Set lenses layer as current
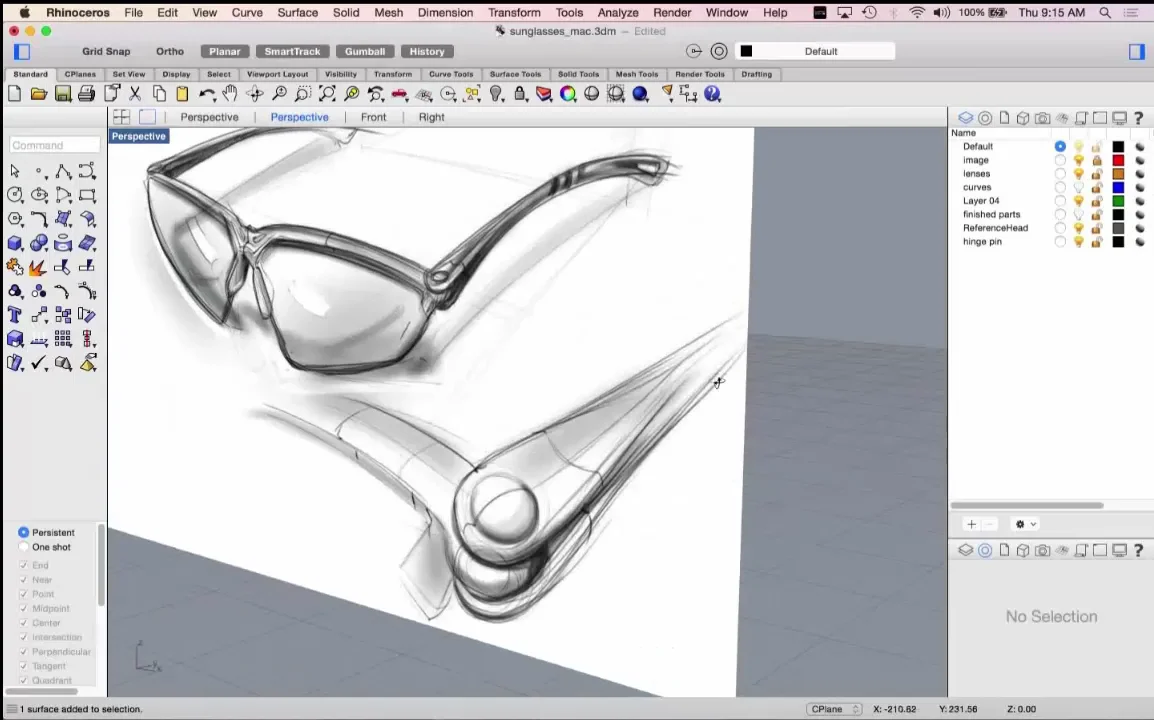 [1060, 174]
